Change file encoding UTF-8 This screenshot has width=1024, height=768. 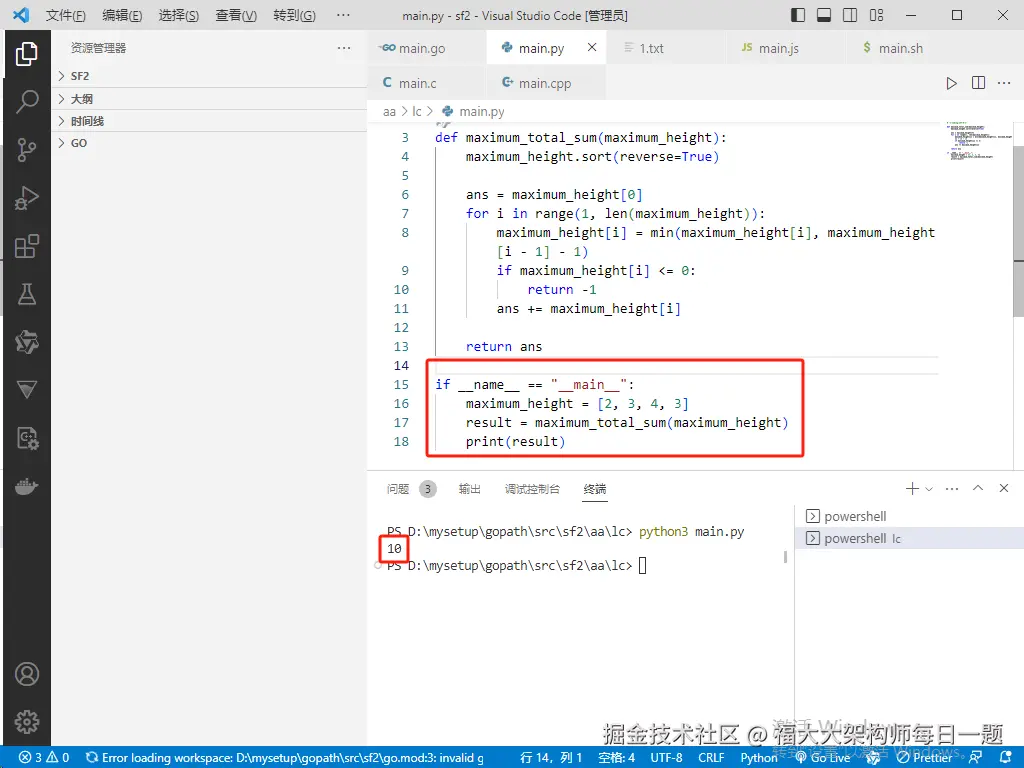pos(666,758)
